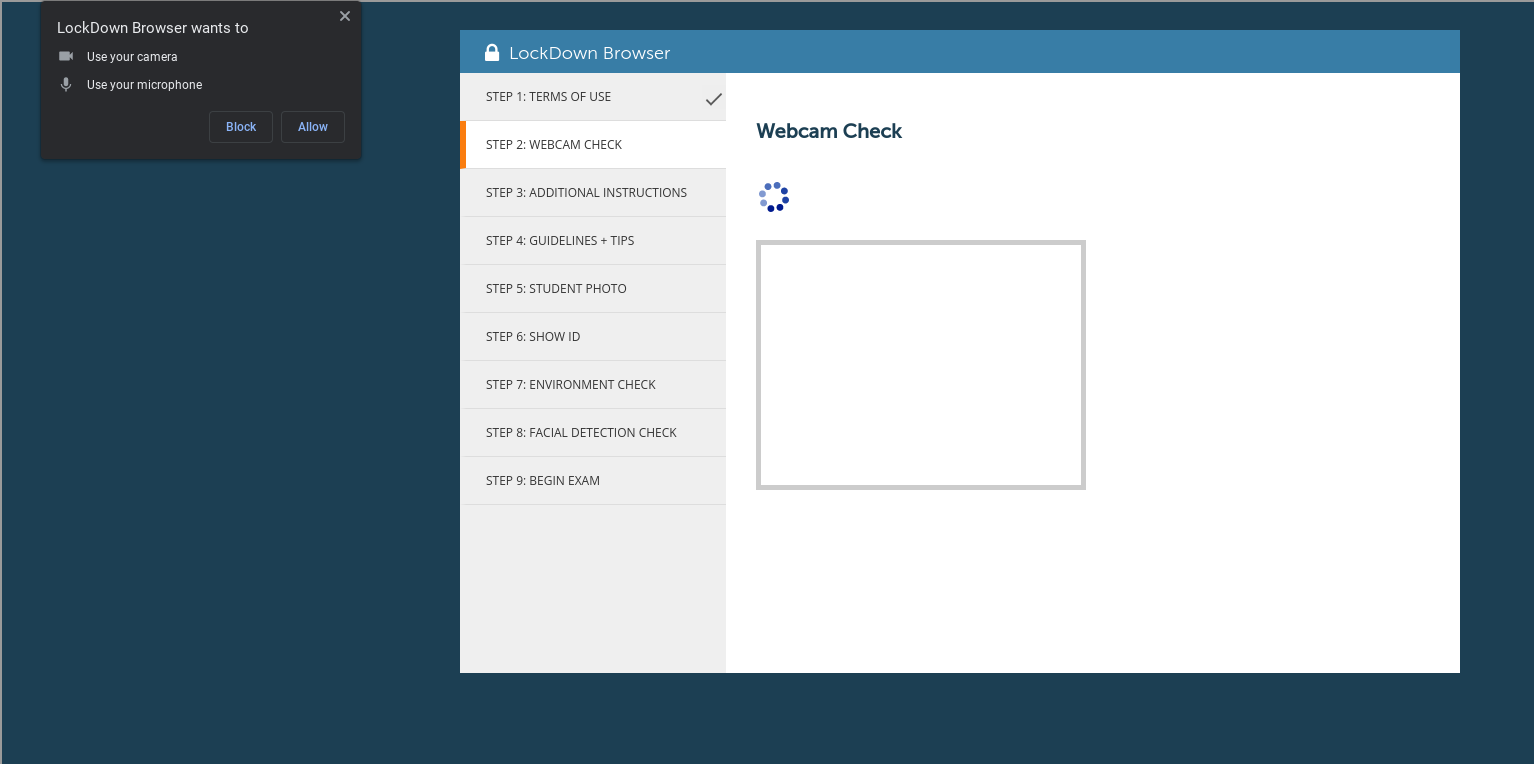Select Step 2: Webcam Check

593,145
